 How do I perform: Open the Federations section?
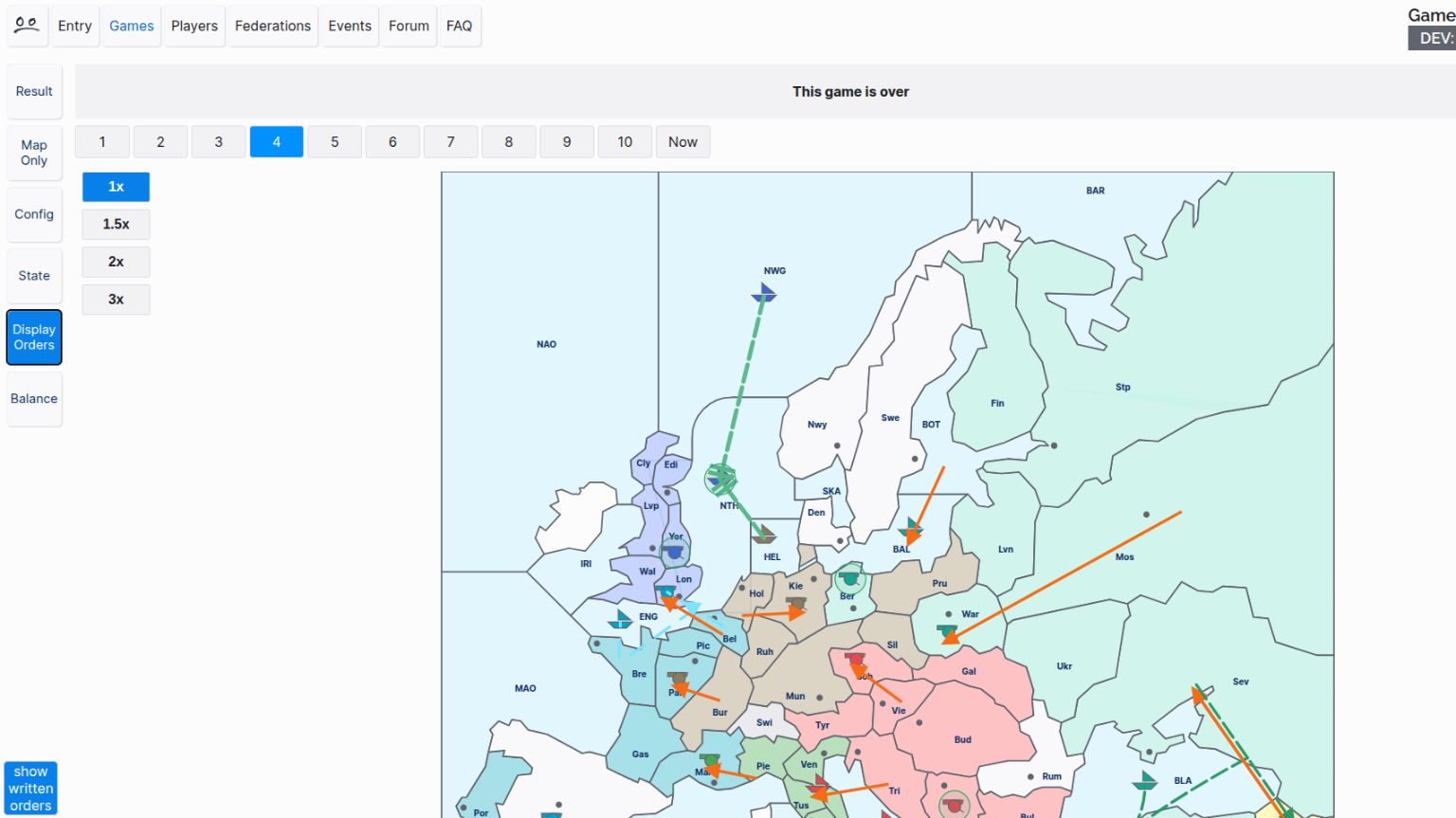click(x=273, y=26)
